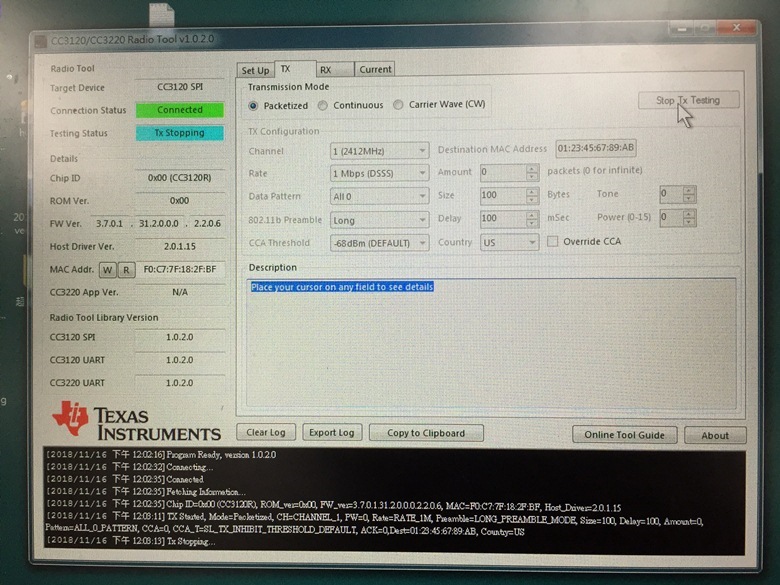Increase the Size value with up arrow
The width and height of the screenshot is (780, 585).
click(x=532, y=191)
